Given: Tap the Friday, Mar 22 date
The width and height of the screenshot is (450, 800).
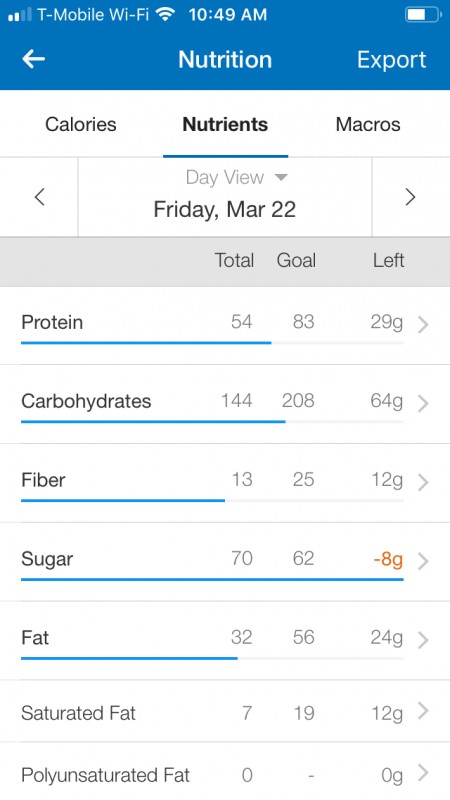Looking at the screenshot, I should pos(224,210).
